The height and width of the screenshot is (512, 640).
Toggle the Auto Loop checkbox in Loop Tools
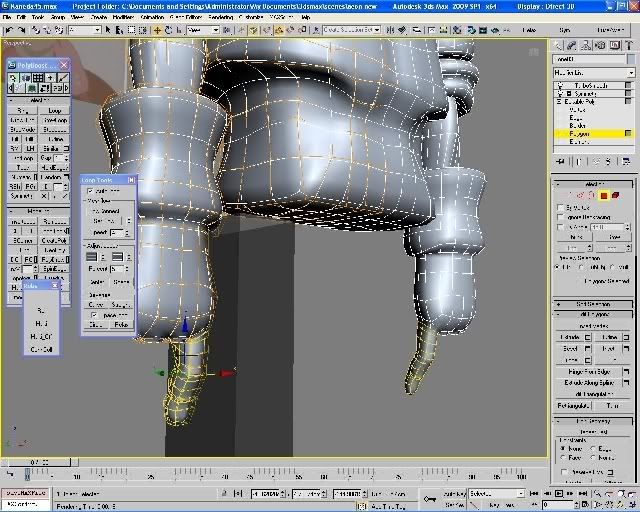click(x=90, y=191)
